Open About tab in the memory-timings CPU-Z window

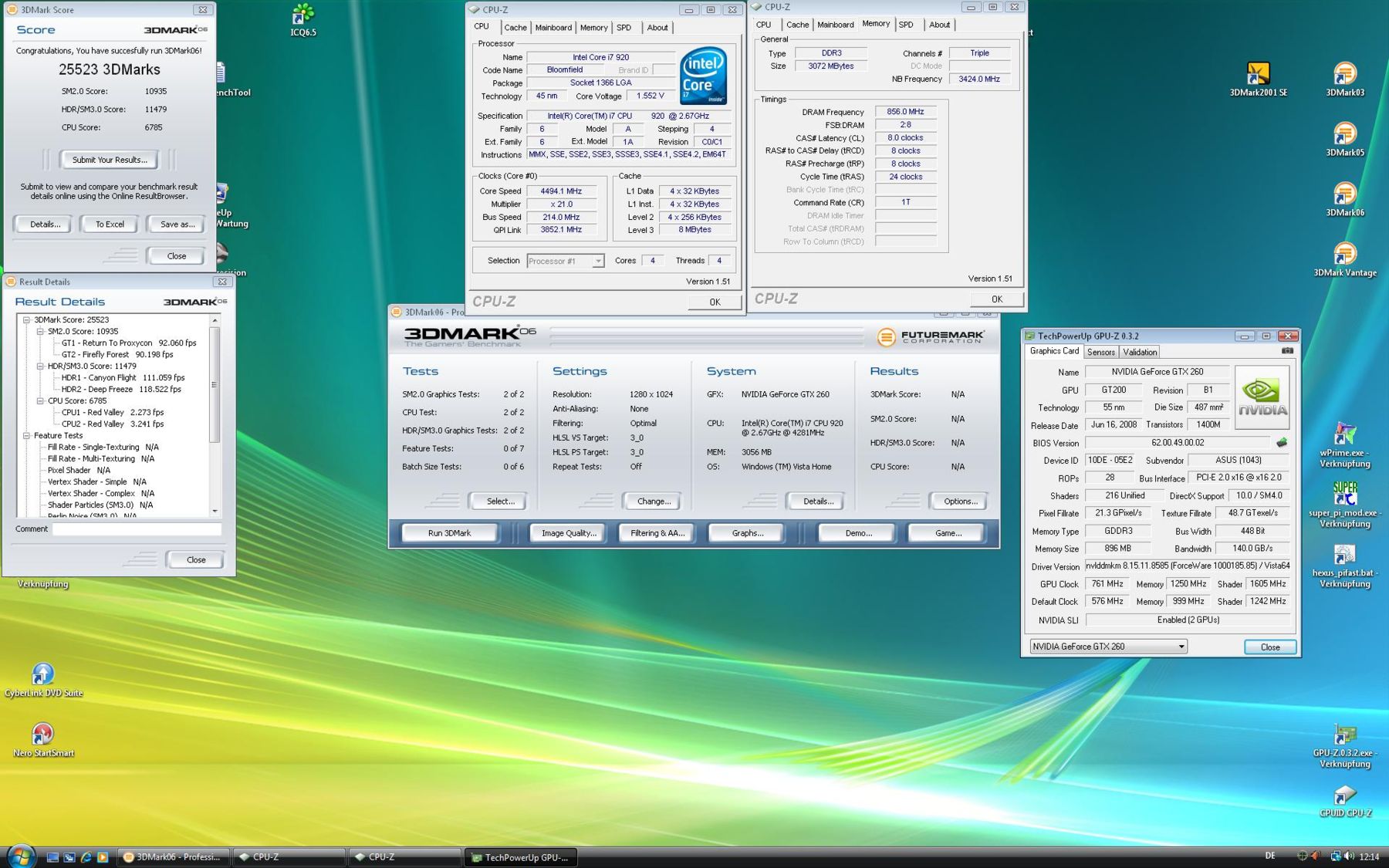(x=939, y=25)
